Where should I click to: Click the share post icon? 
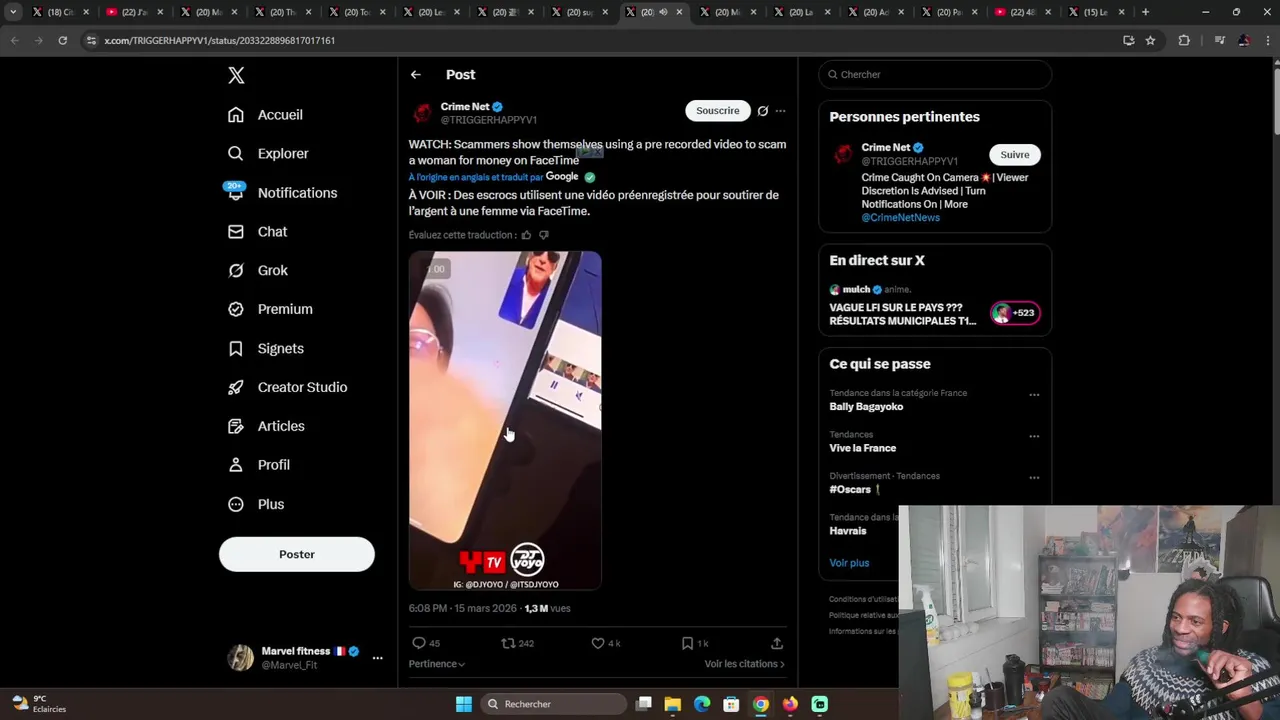point(777,643)
